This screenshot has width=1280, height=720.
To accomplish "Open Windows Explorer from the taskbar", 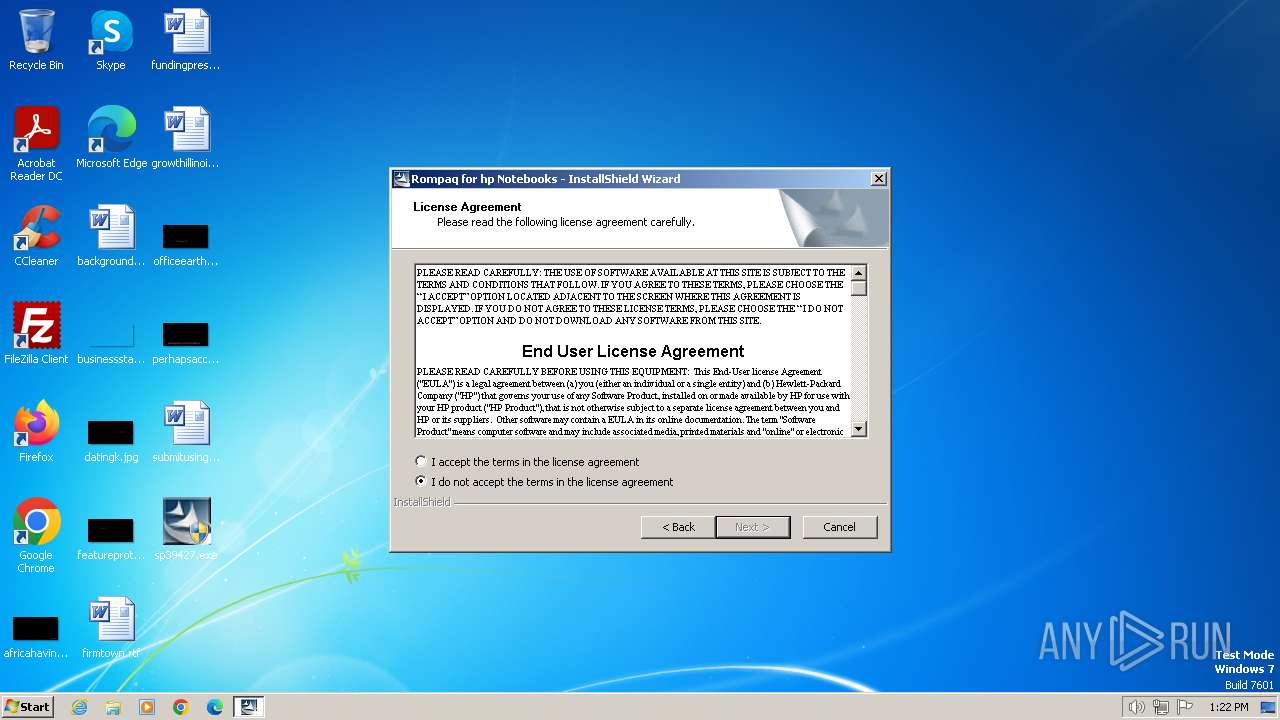I will point(113,707).
